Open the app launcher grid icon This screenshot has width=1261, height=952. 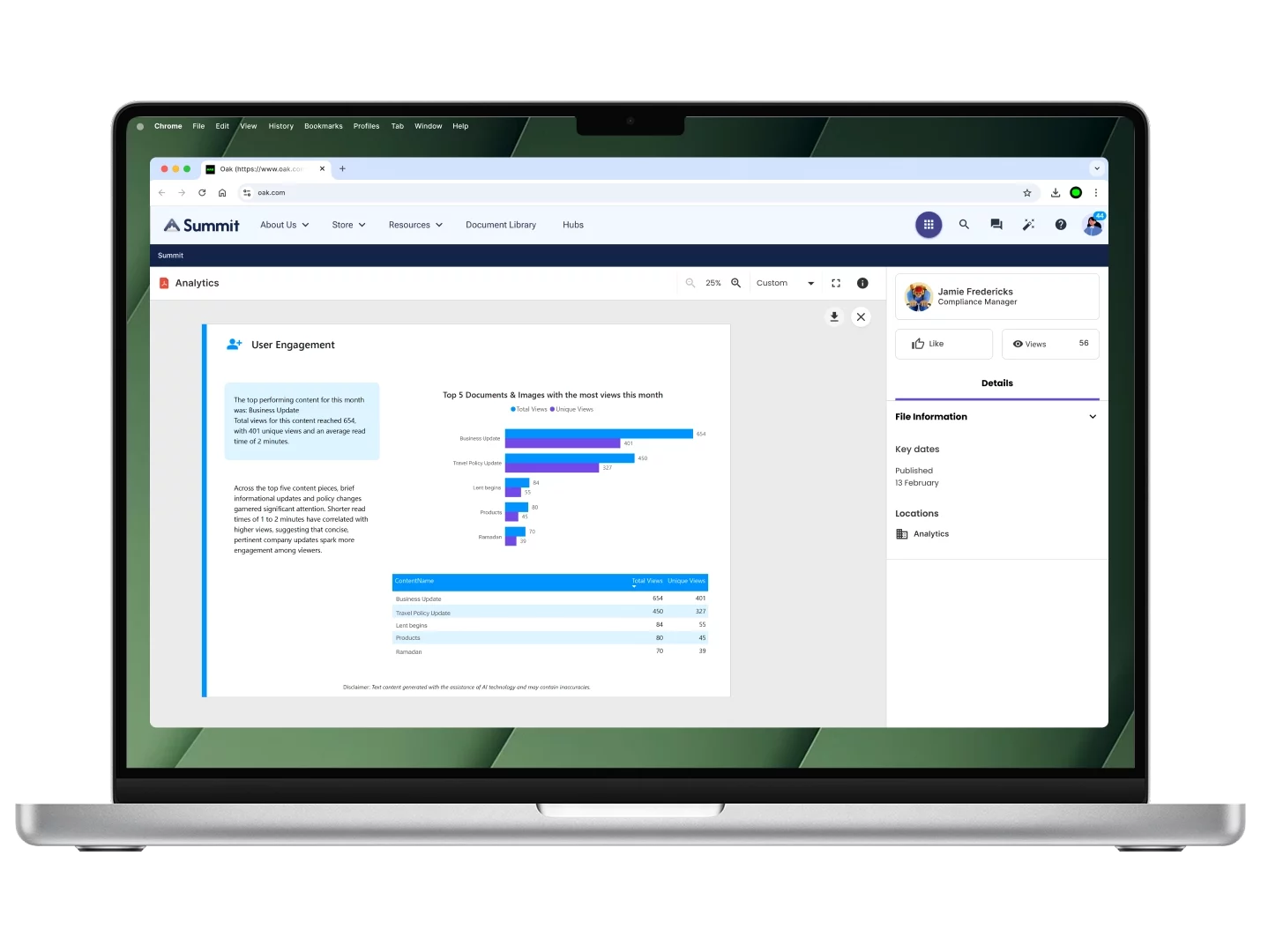point(928,225)
